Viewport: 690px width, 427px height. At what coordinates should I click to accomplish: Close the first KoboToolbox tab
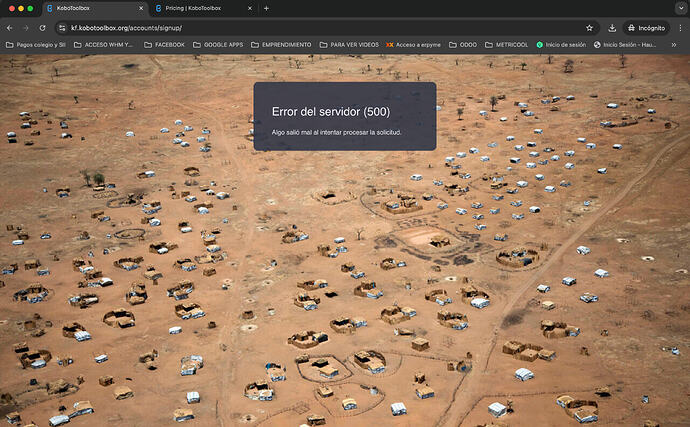pos(139,8)
